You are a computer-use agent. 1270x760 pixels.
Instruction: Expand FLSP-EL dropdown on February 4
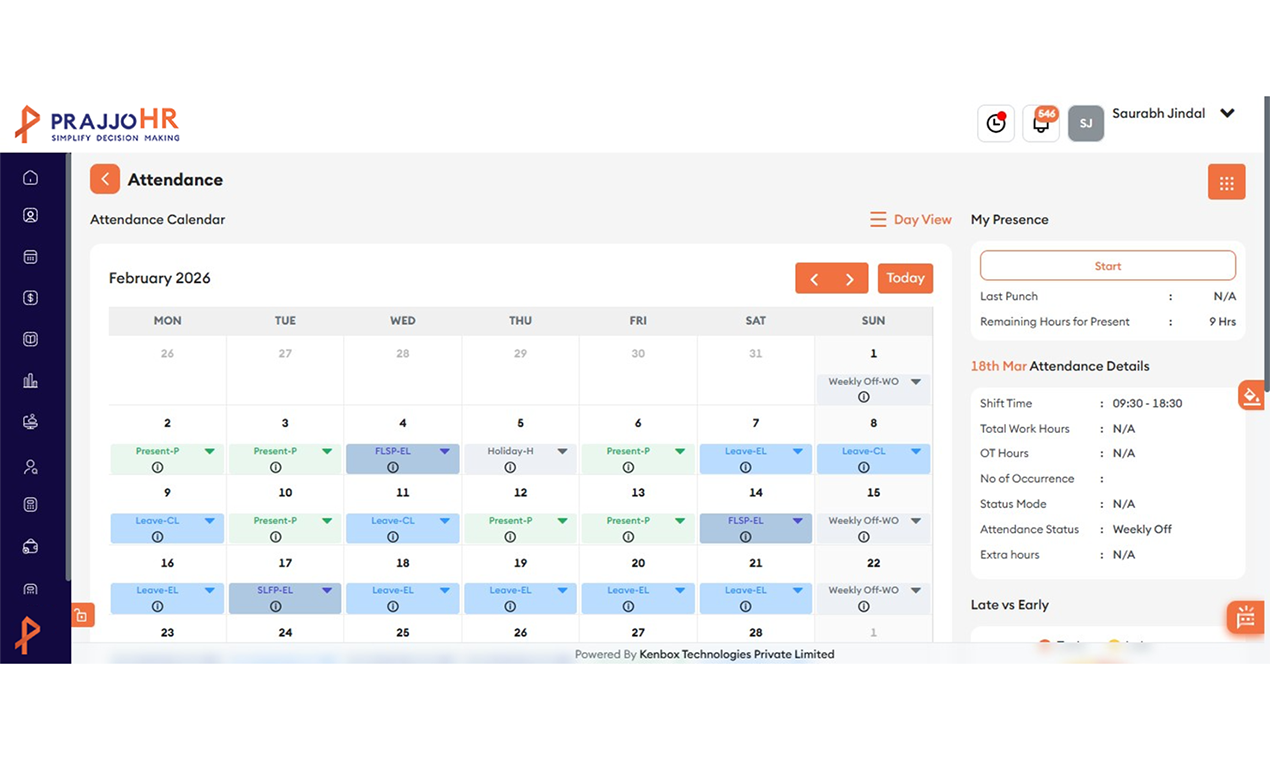pyautogui.click(x=445, y=452)
